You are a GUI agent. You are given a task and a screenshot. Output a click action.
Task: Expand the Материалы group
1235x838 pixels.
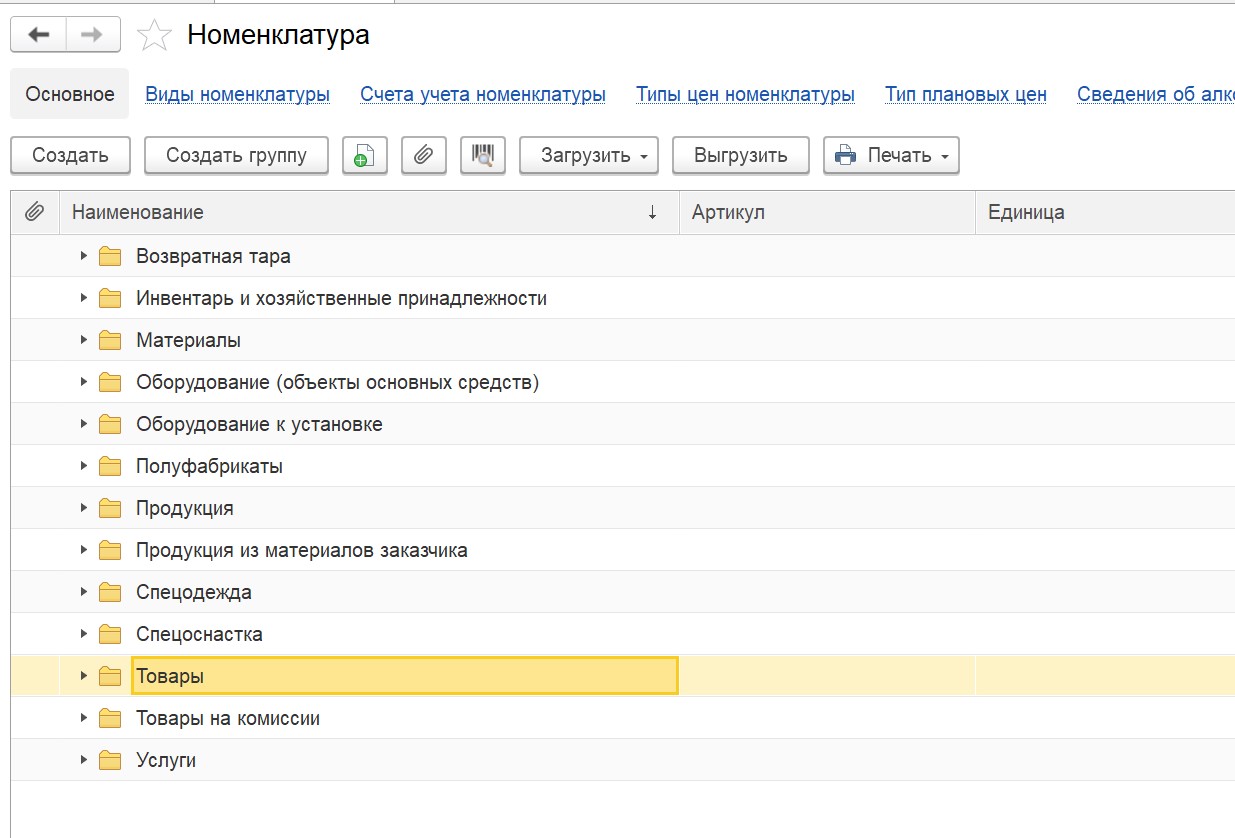(x=84, y=340)
